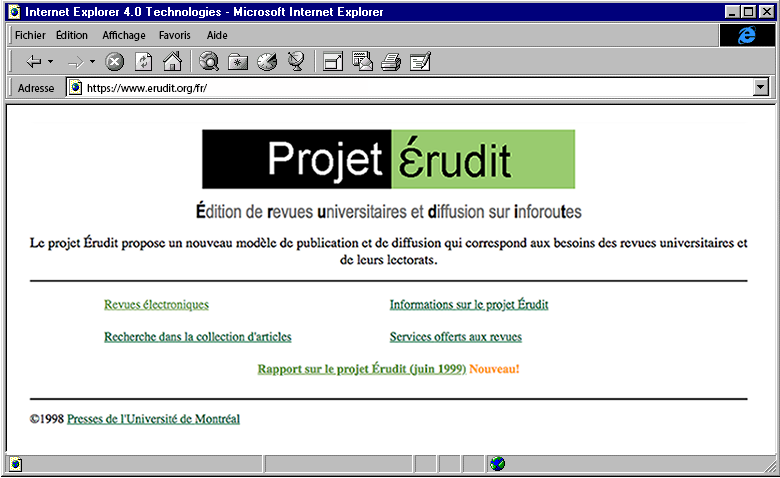Image resolution: width=780 pixels, height=478 pixels.
Task: Toggle the Fullscreen toolbar icon
Action: tap(333, 62)
